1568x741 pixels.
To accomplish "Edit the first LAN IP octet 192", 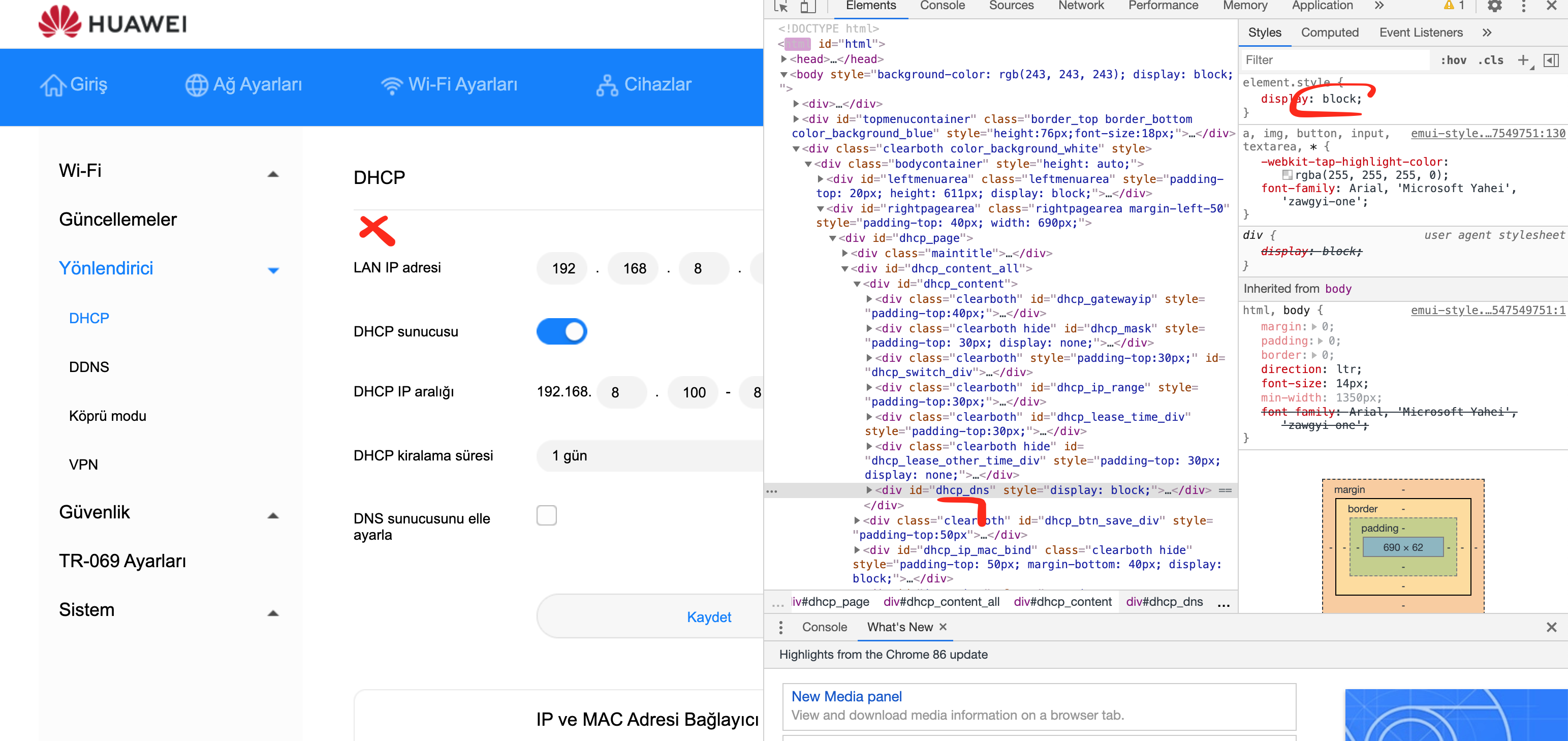I will click(x=563, y=268).
